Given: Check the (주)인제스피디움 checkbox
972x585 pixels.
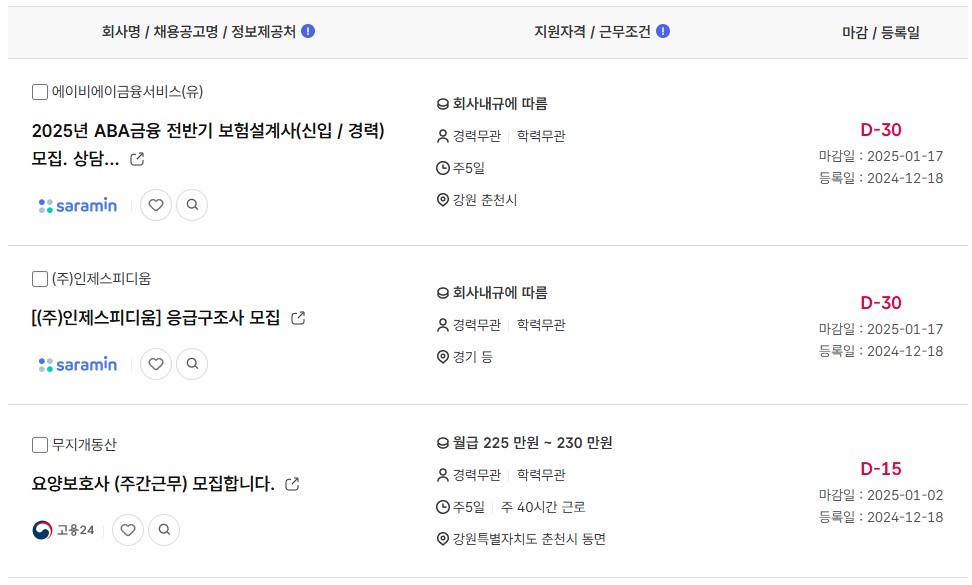Looking at the screenshot, I should pos(40,279).
